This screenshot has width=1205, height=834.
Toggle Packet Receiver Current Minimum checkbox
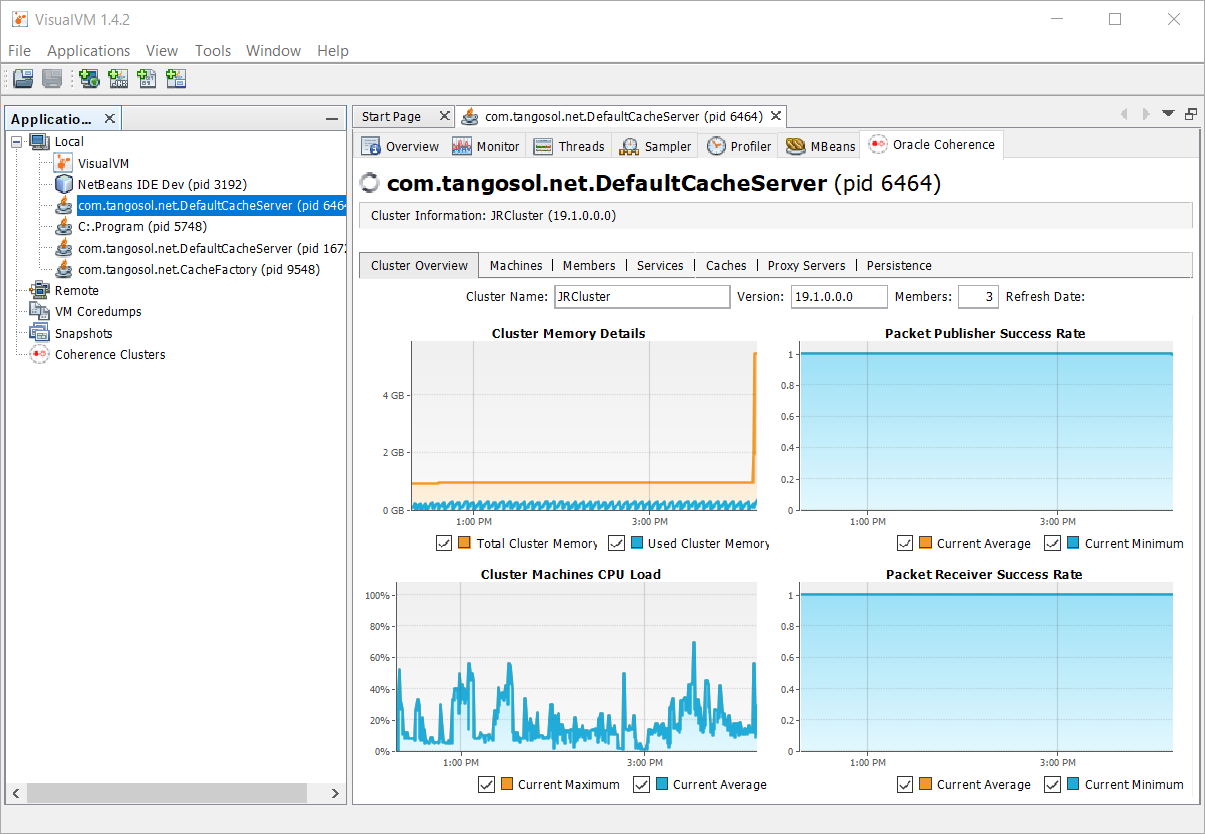1052,784
